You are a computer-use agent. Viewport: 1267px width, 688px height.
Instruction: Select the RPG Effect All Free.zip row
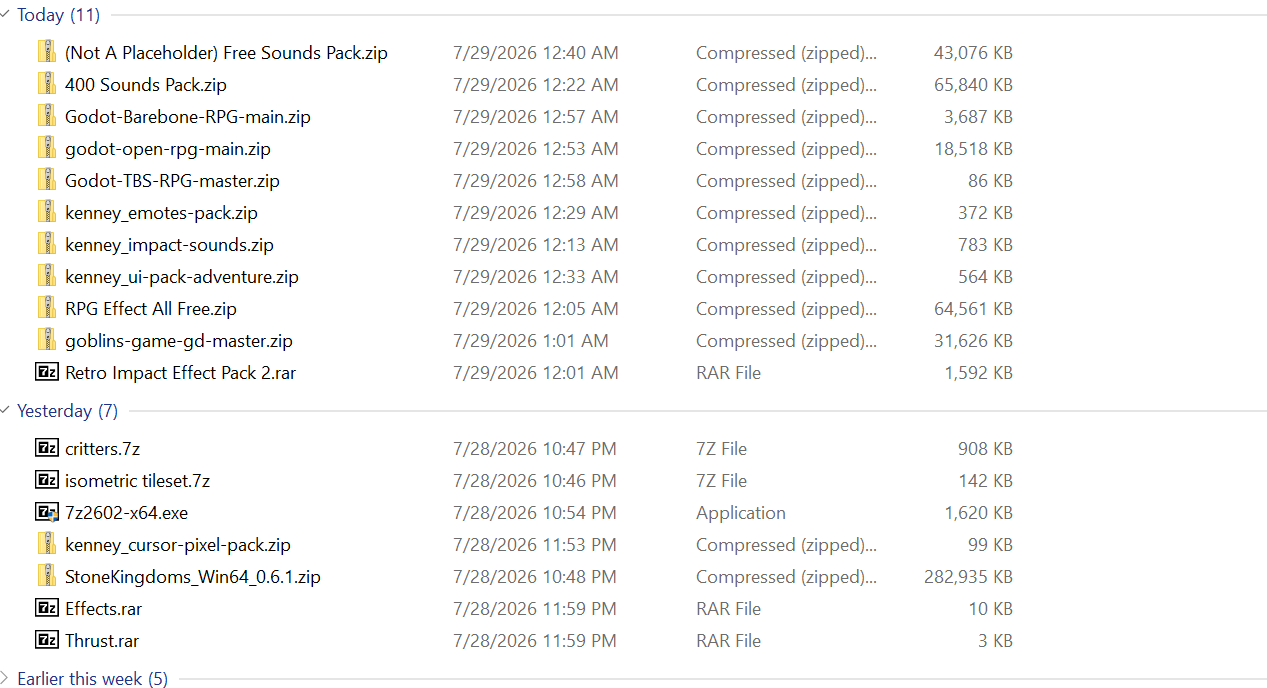[x=524, y=309]
